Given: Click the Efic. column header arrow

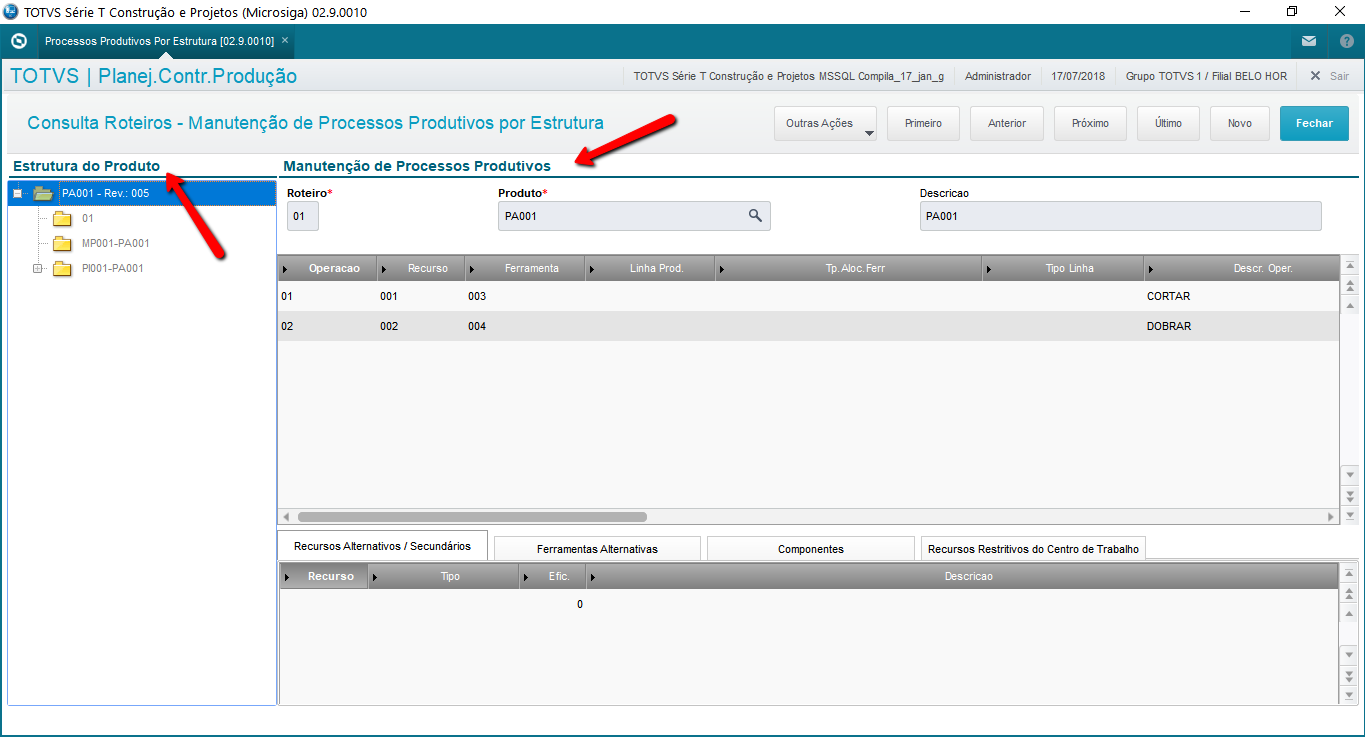Looking at the screenshot, I should tap(527, 577).
